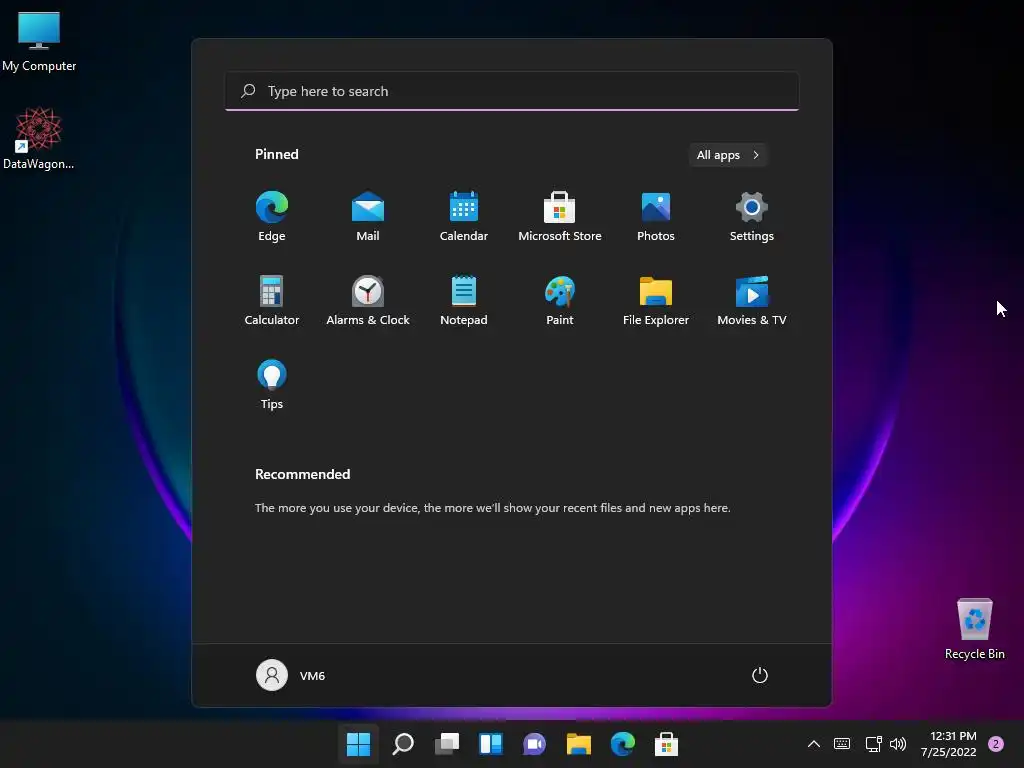Image resolution: width=1024 pixels, height=768 pixels.
Task: Launch the Photos app
Action: tap(656, 217)
